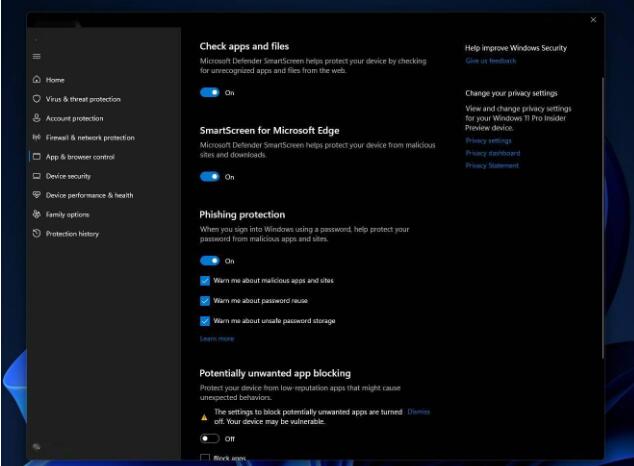This screenshot has height=466, width=634.
Task: Switch off the Phishing protection toggle
Action: click(x=209, y=261)
